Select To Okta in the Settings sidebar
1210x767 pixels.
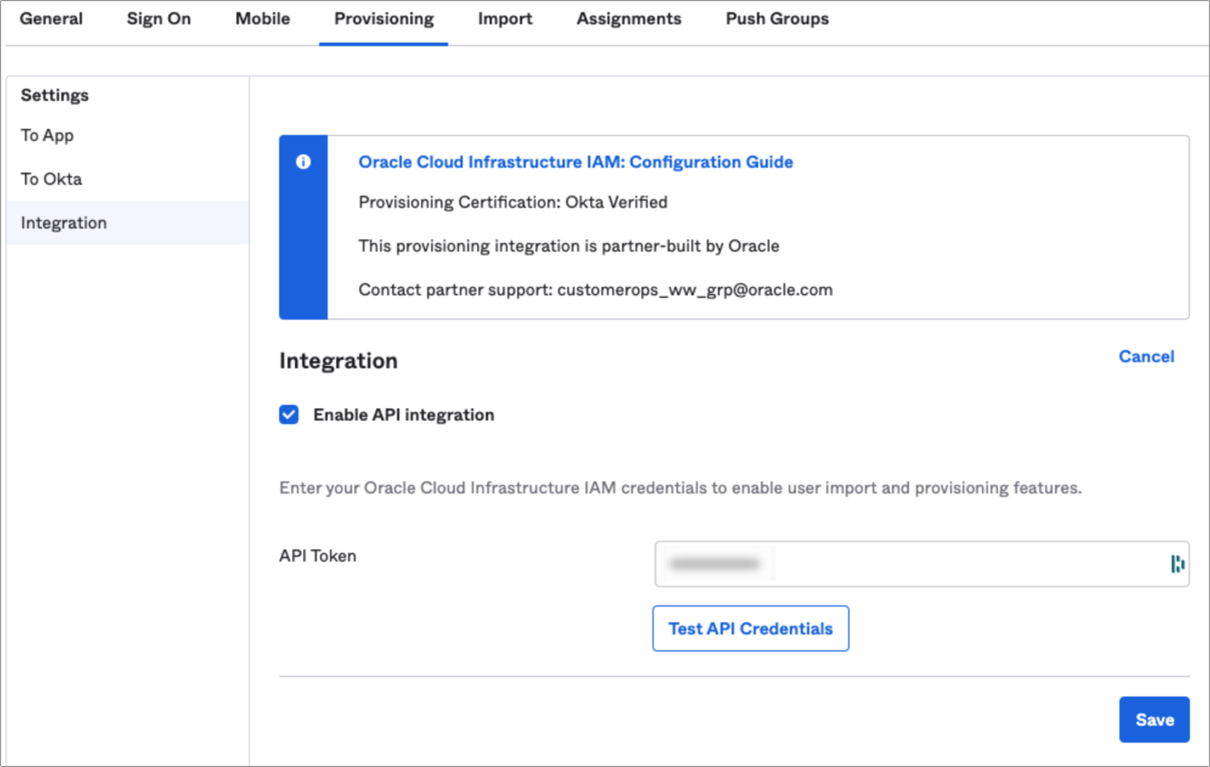pos(51,178)
